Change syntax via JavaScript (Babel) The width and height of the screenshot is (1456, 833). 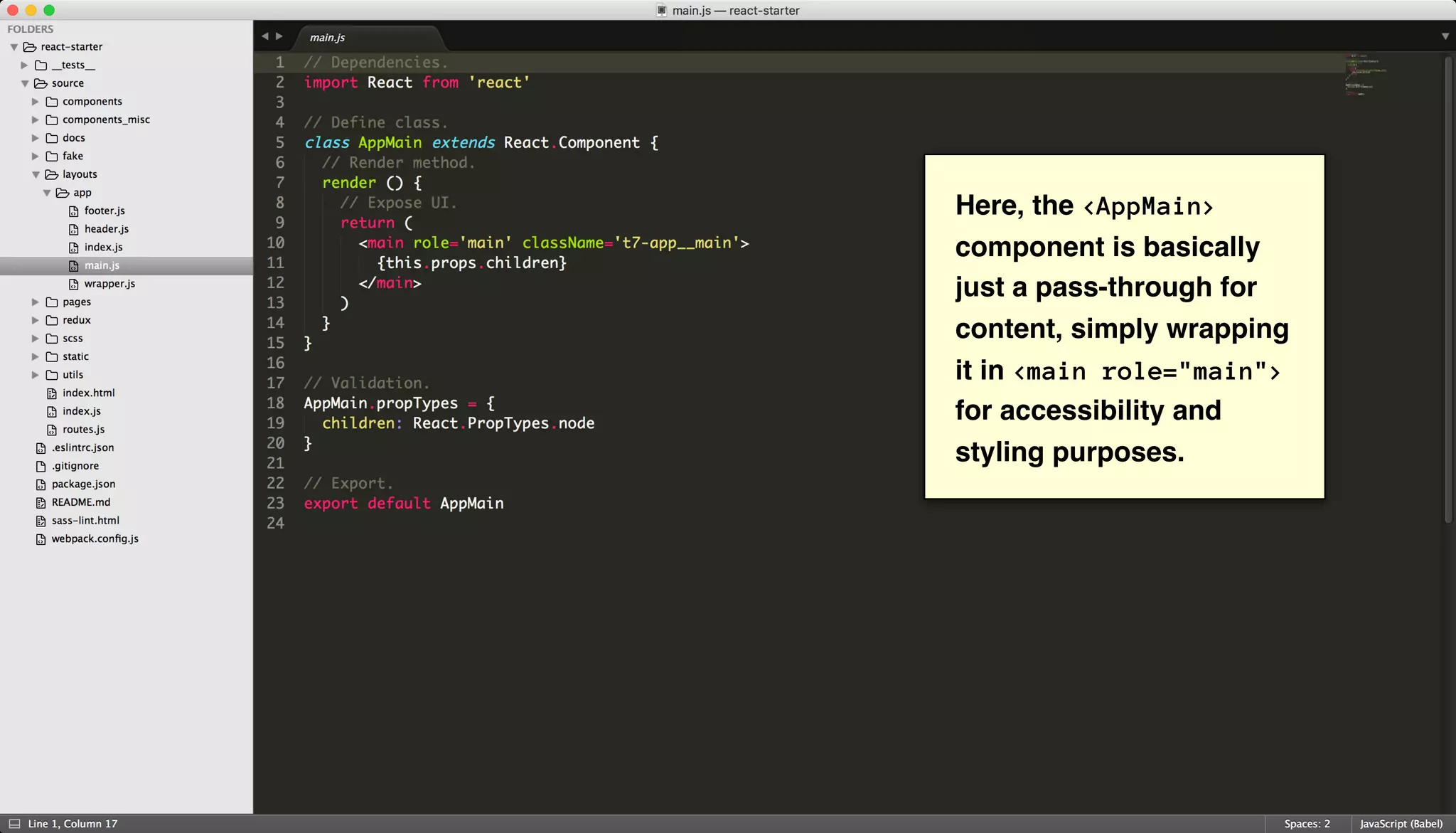(x=1401, y=824)
